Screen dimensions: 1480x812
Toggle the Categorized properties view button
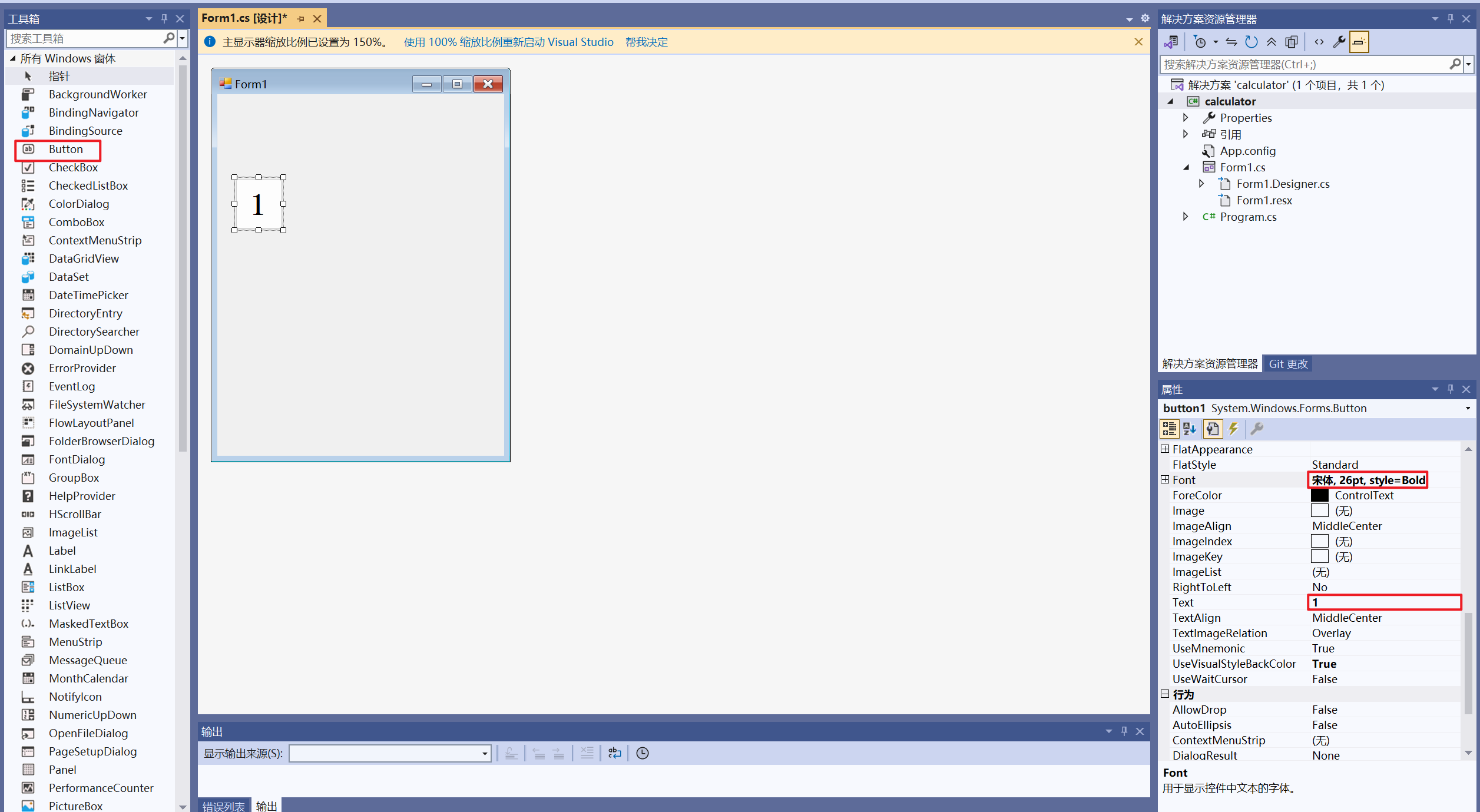[x=1169, y=429]
